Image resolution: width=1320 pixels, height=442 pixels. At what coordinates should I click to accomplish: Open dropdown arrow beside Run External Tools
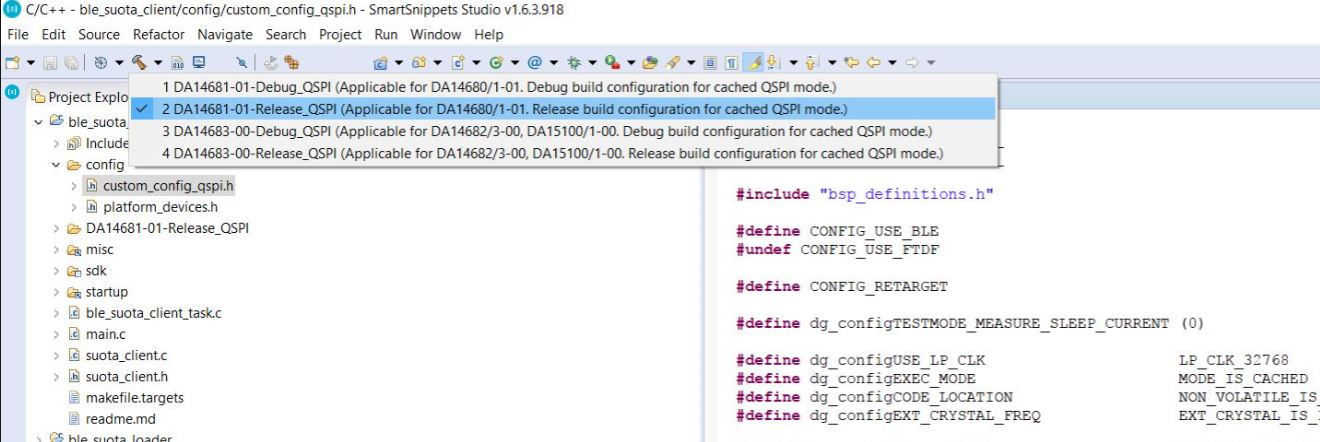[631, 62]
